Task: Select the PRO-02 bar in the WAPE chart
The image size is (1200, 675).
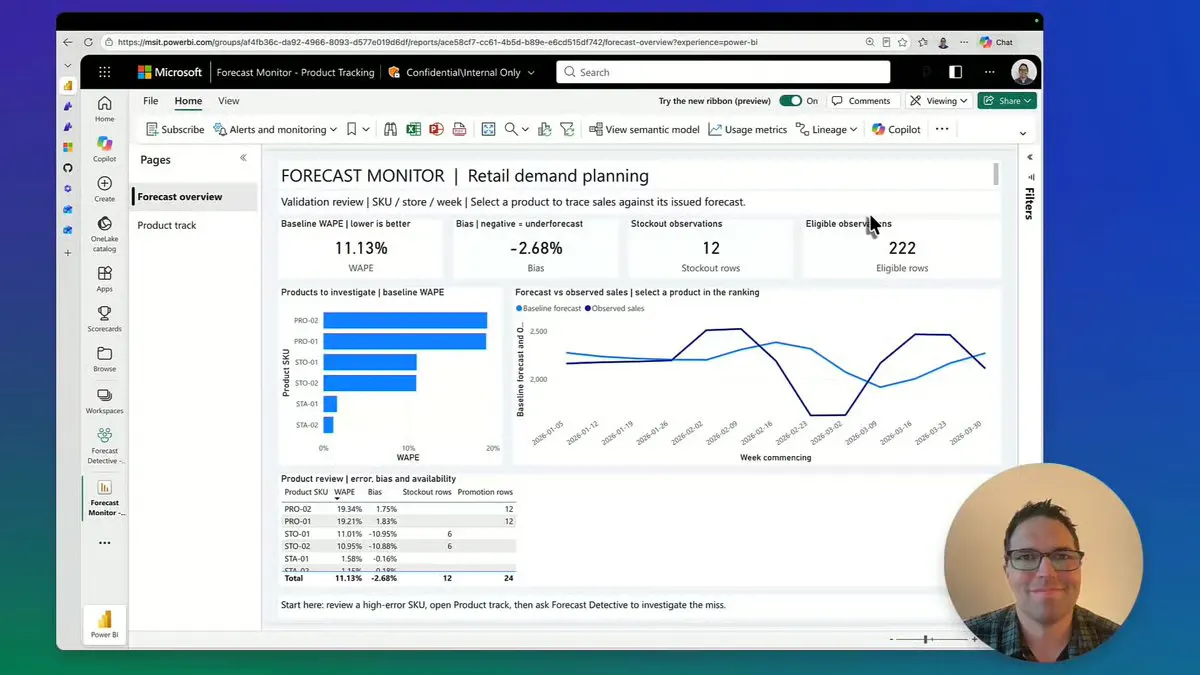Action: pos(405,321)
